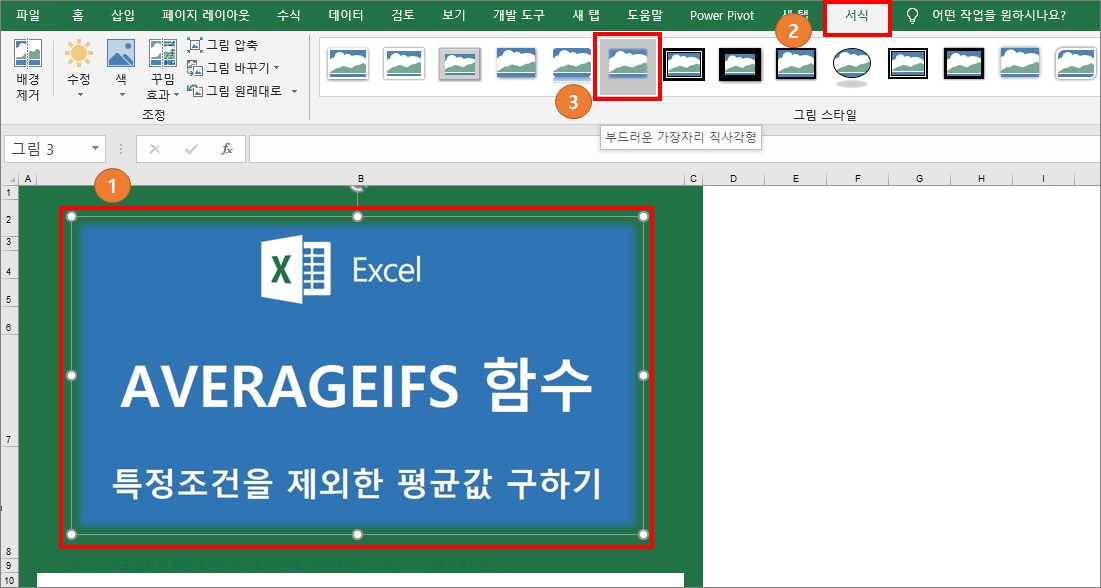Switch to the 보기 tab

[454, 15]
